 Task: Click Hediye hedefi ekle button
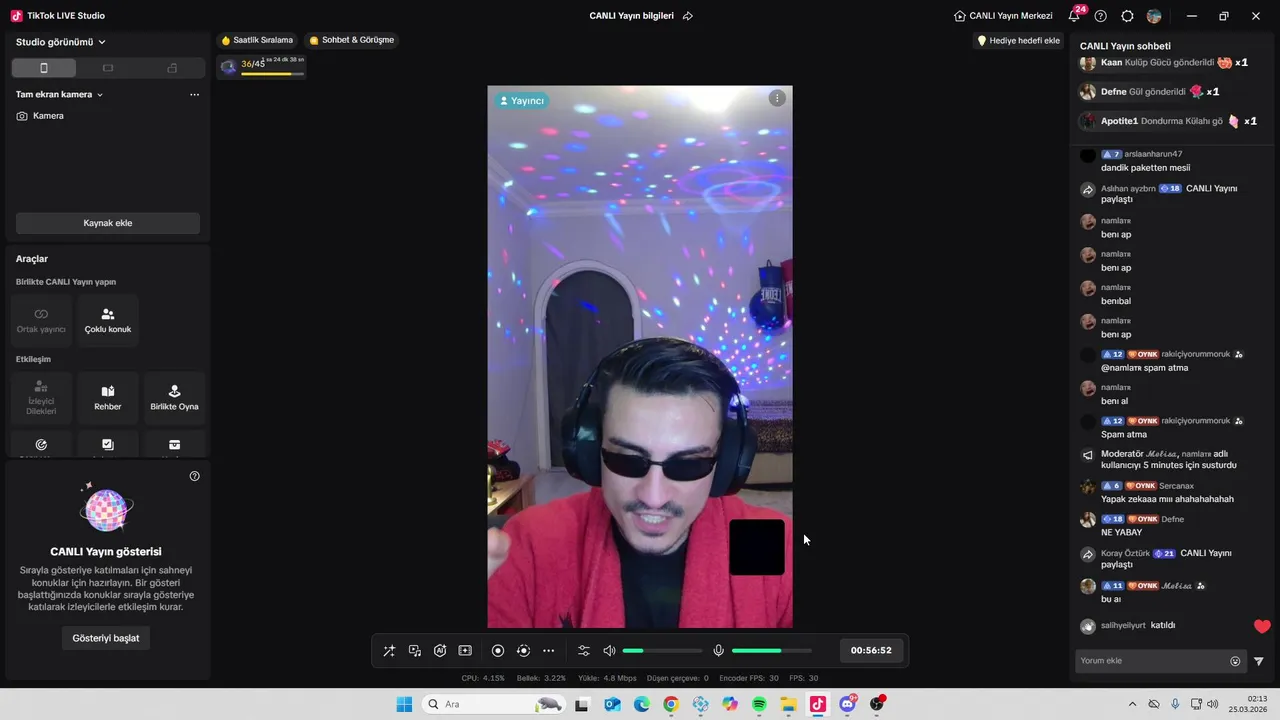point(1019,41)
